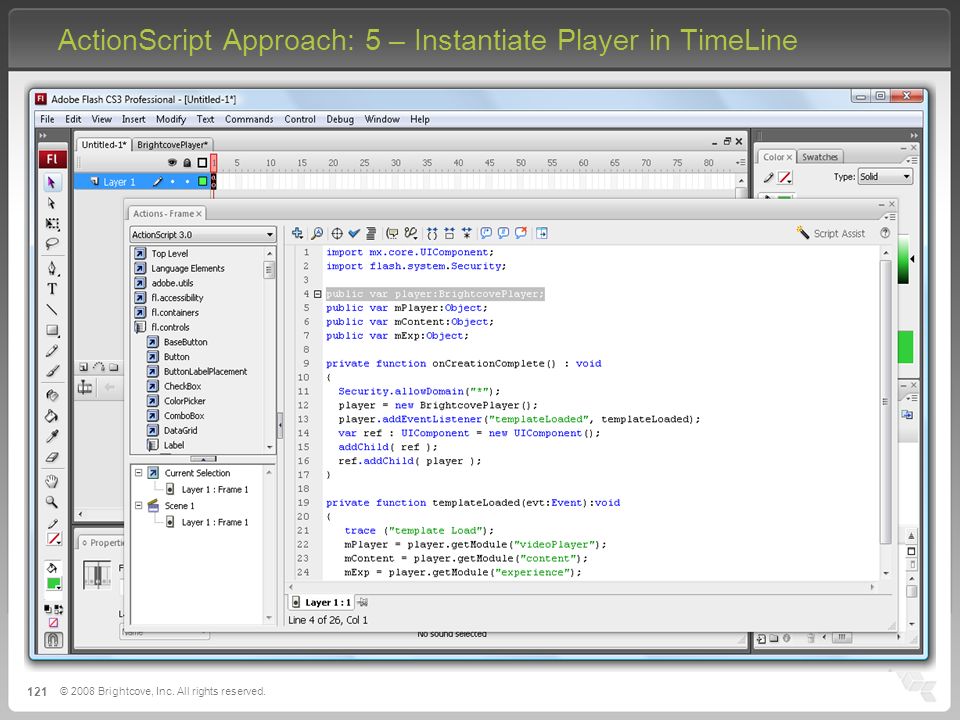Image resolution: width=960 pixels, height=720 pixels.
Task: Click the green fill color preview swatch
Action: tap(906, 347)
